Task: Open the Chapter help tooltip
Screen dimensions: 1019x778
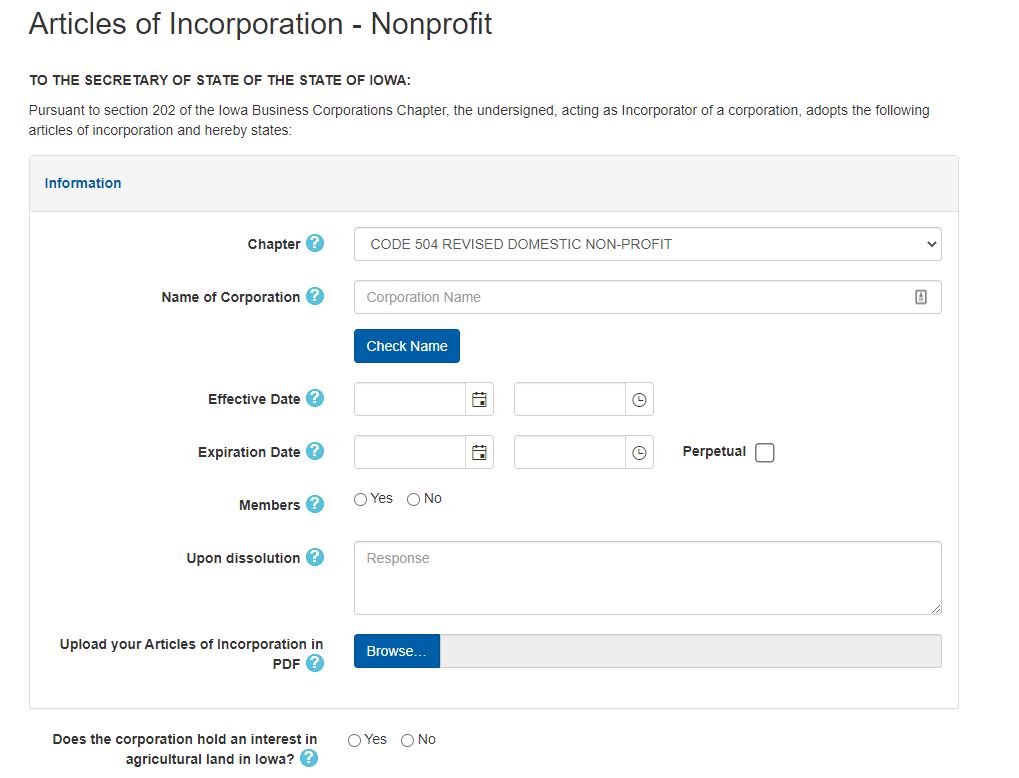Action: pyautogui.click(x=315, y=243)
